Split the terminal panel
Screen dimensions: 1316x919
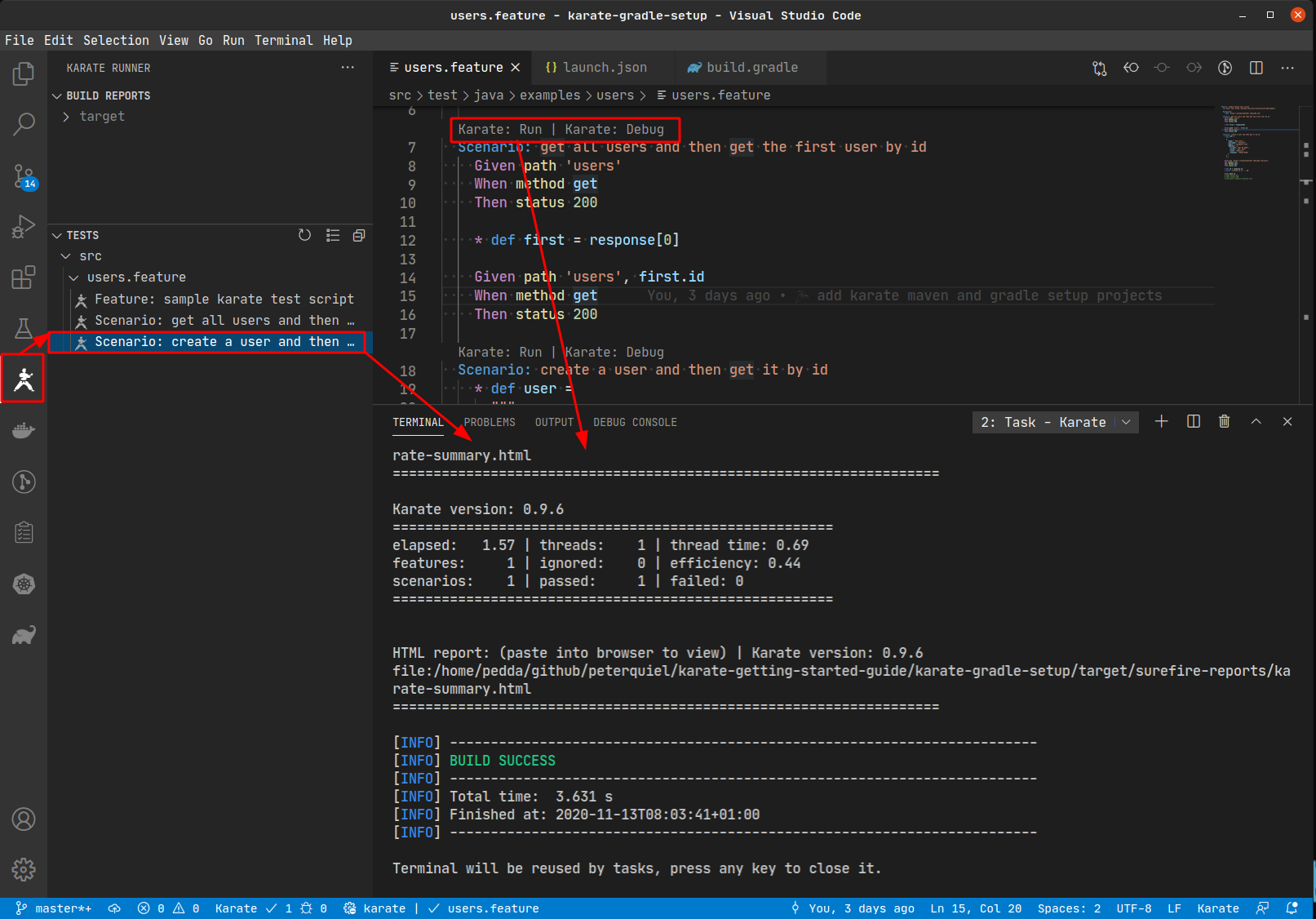point(1193,422)
